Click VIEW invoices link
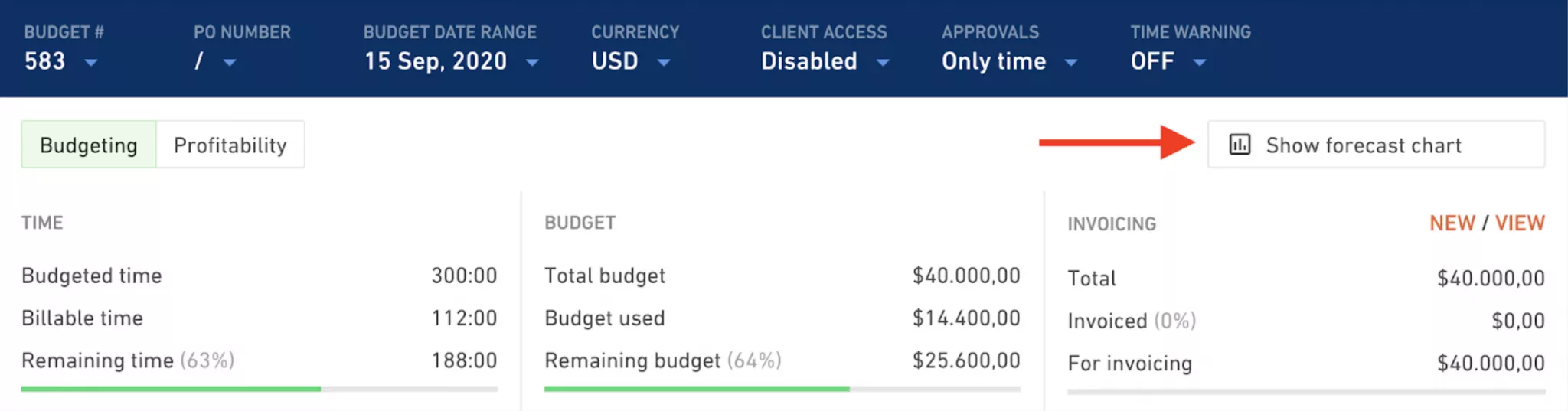The width and height of the screenshot is (1568, 411). (x=1520, y=223)
